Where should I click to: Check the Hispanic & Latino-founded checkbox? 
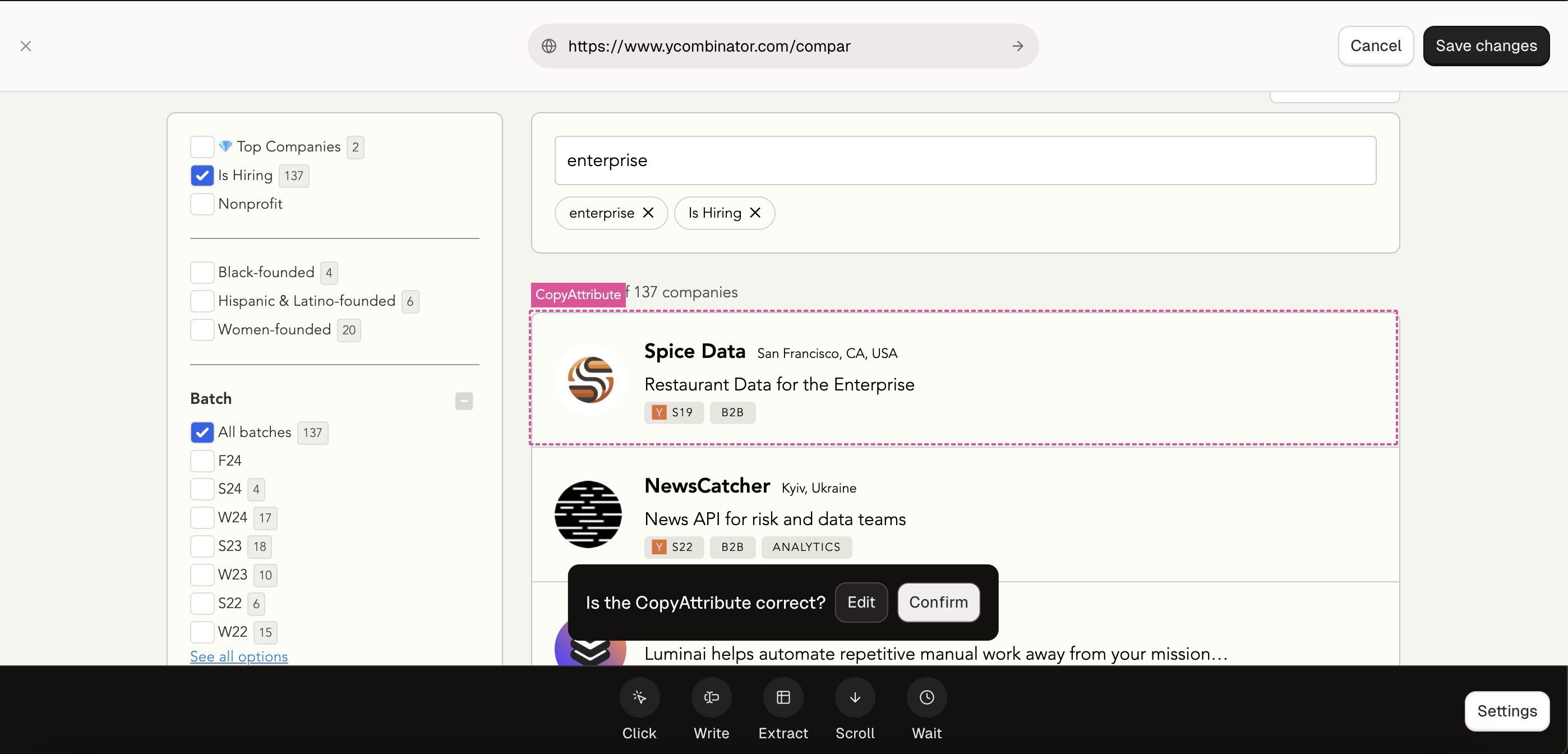[202, 301]
